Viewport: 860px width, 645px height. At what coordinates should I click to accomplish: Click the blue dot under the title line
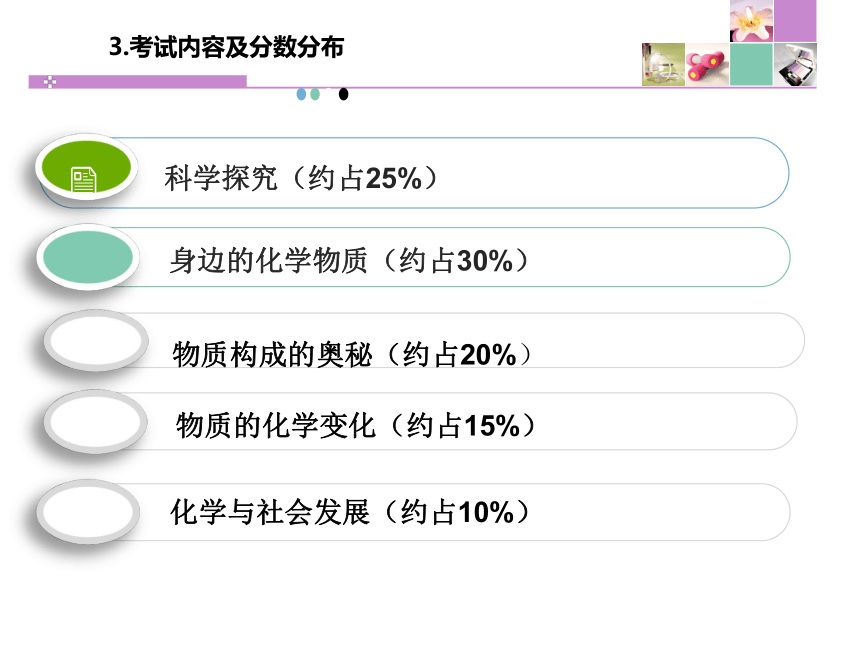[301, 94]
